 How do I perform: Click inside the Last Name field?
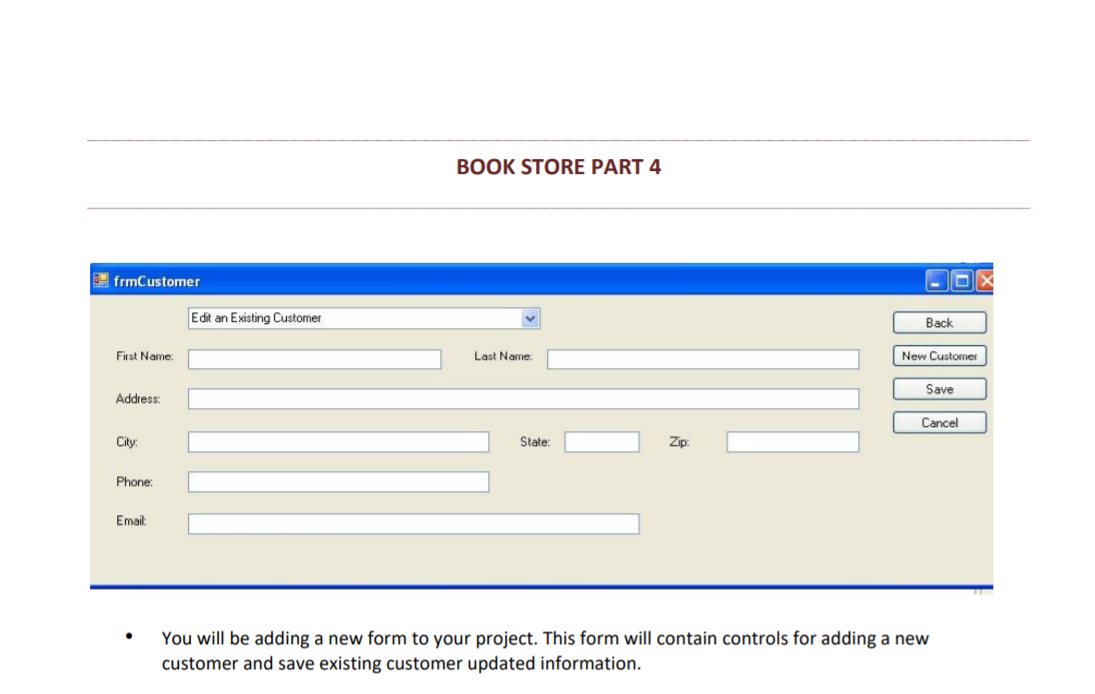pos(703,358)
